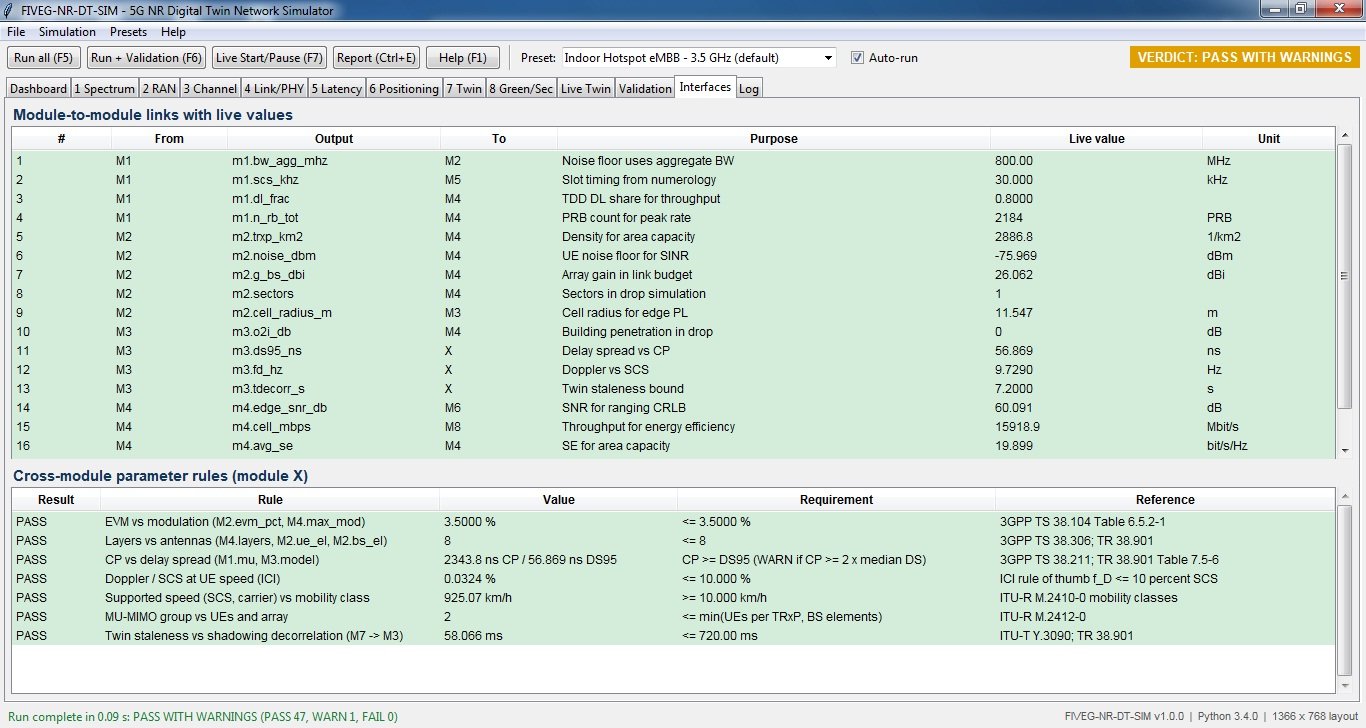Switch to the 6 Positioning tab
This screenshot has width=1366, height=728.
(404, 89)
